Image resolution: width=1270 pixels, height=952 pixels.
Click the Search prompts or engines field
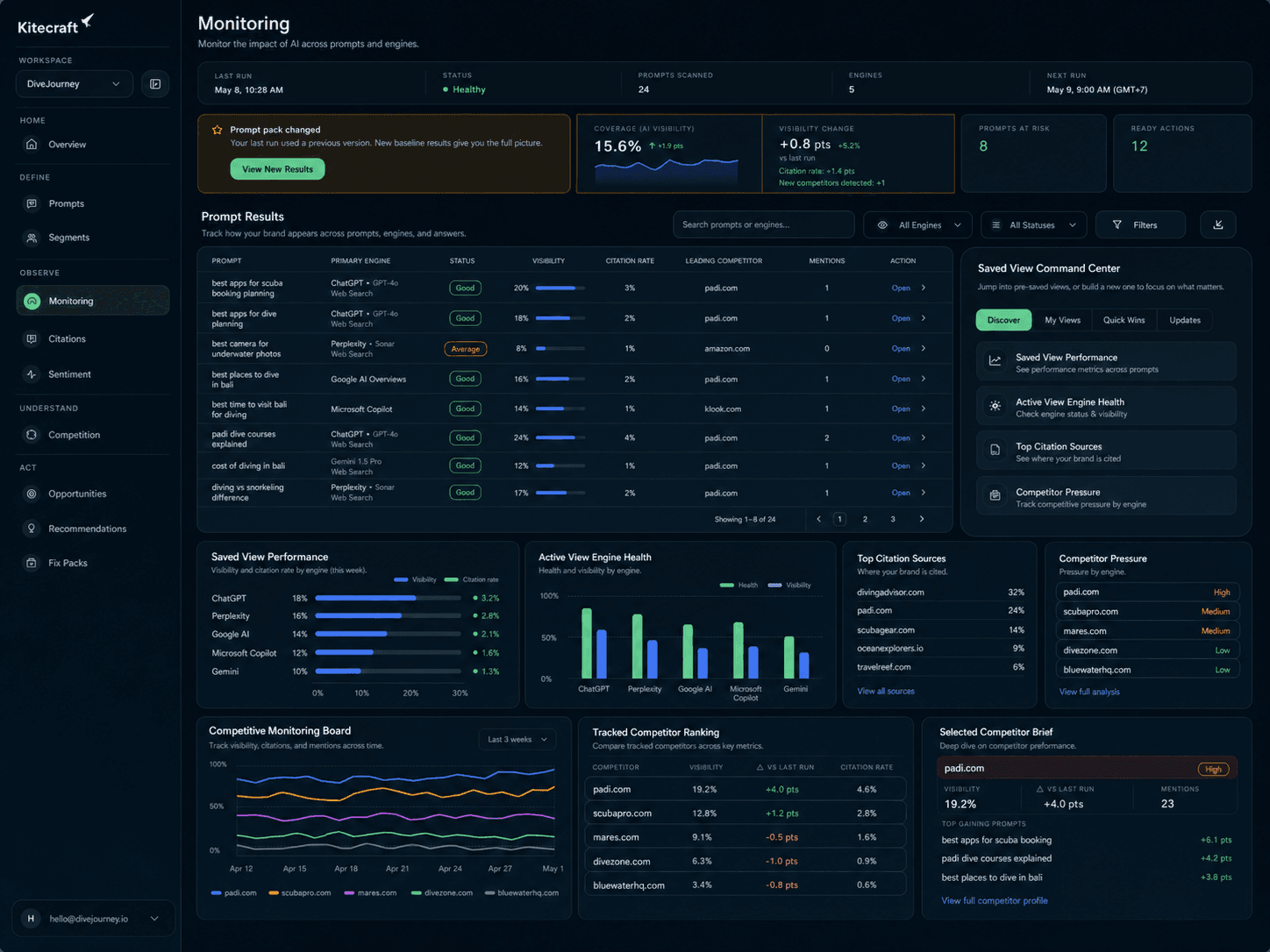763,225
